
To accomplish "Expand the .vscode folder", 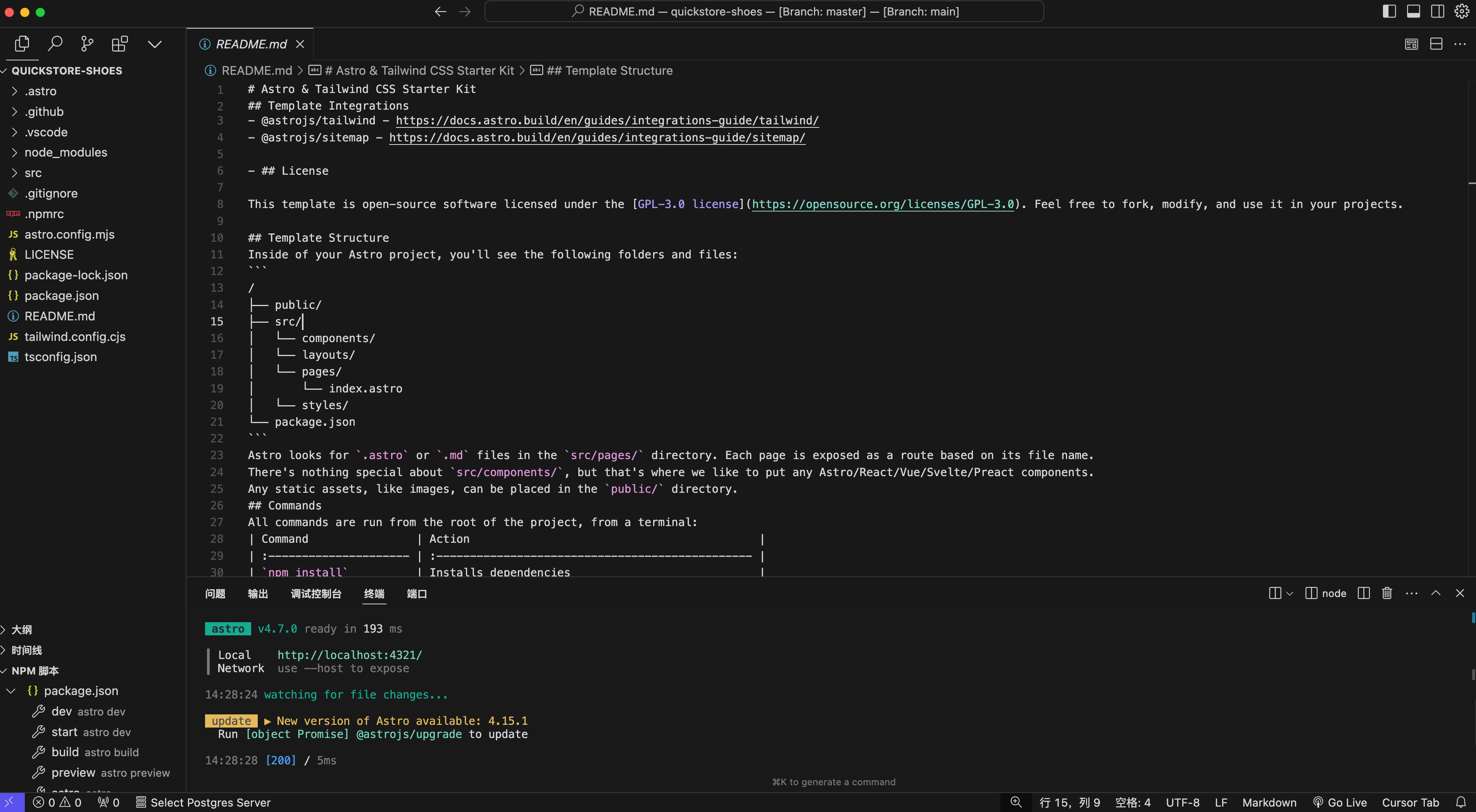I will (x=46, y=132).
